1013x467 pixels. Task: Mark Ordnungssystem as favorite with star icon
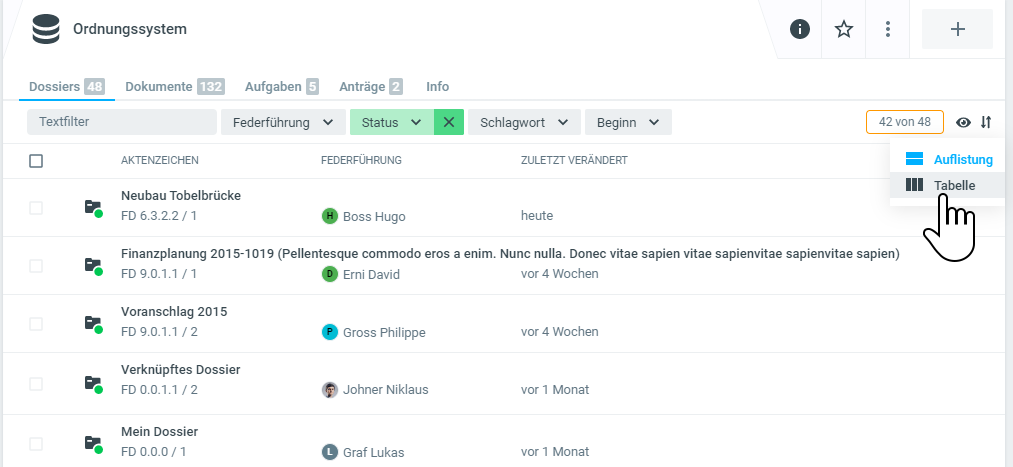coord(844,29)
